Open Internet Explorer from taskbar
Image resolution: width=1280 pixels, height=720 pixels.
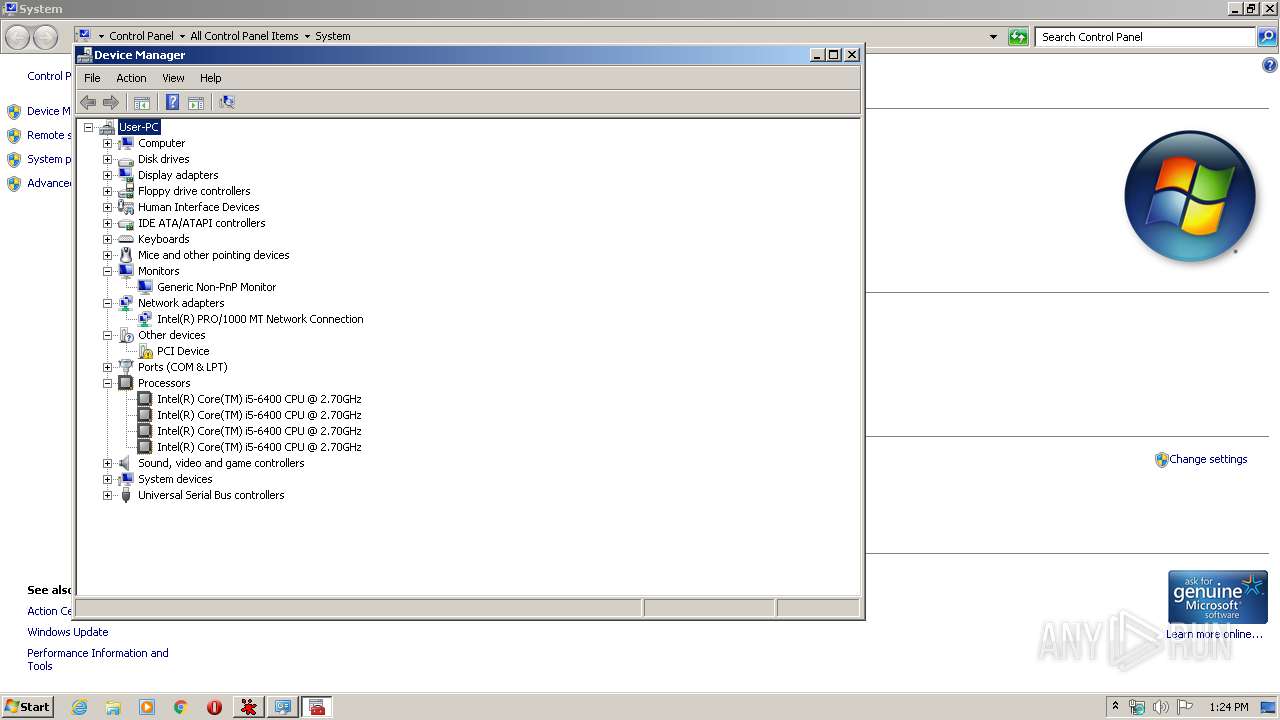[80, 707]
